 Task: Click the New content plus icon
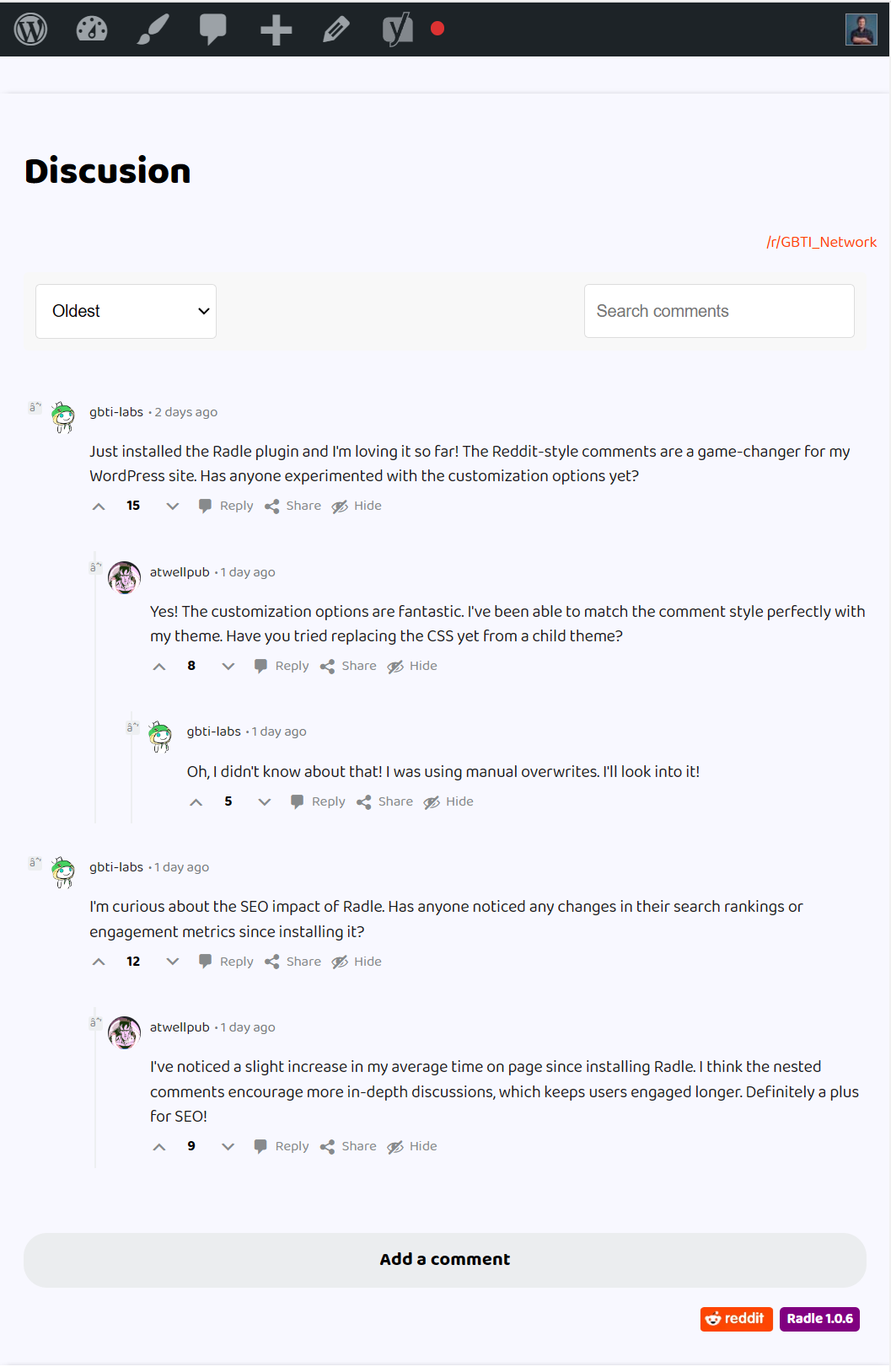(x=274, y=29)
